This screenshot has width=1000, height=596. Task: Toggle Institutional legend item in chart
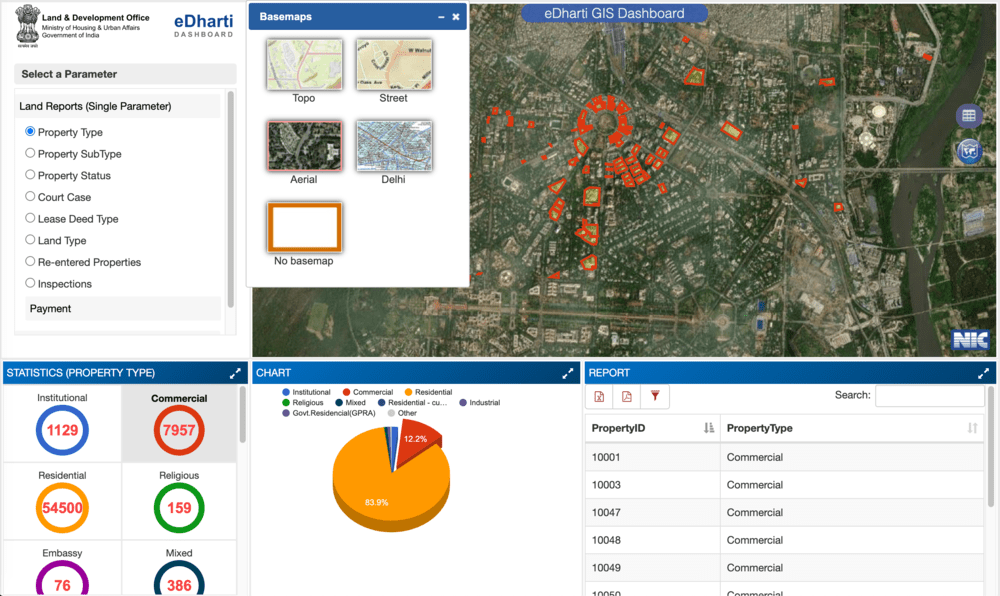(306, 393)
